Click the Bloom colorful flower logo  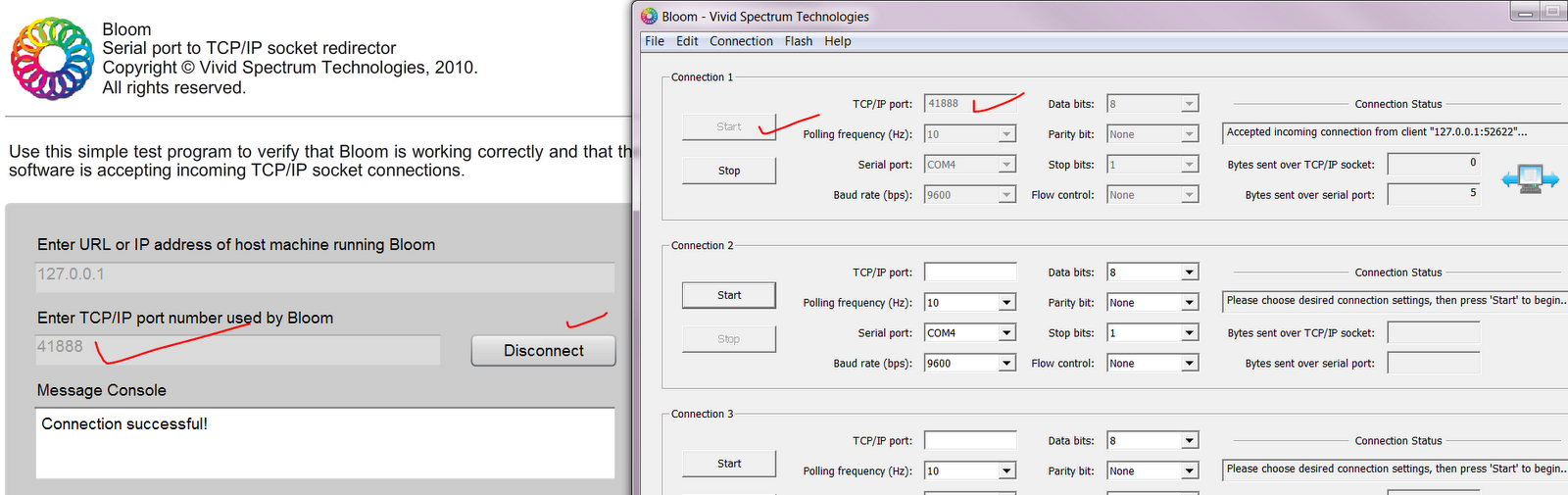coord(52,58)
